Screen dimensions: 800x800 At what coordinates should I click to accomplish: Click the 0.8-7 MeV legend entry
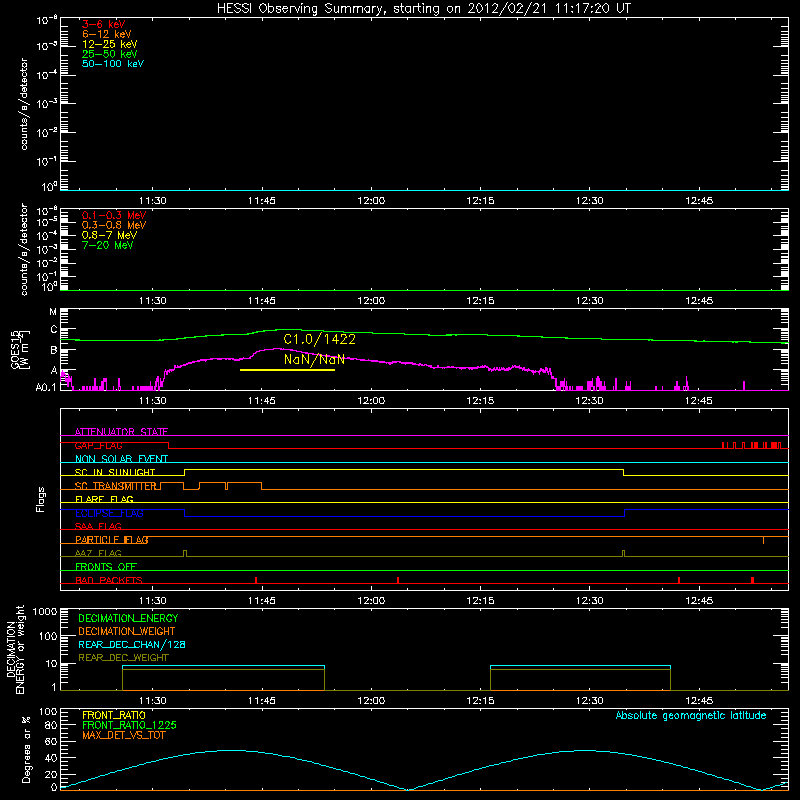point(109,235)
